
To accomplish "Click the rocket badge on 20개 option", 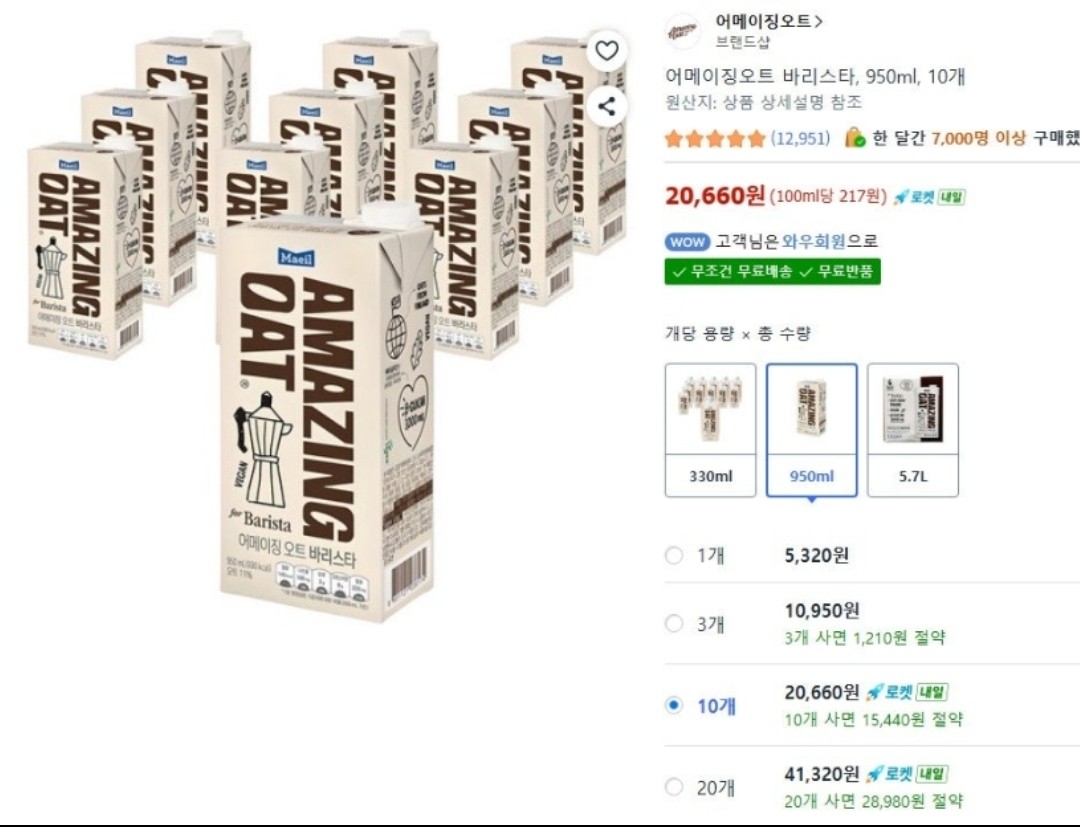I will tap(906, 774).
